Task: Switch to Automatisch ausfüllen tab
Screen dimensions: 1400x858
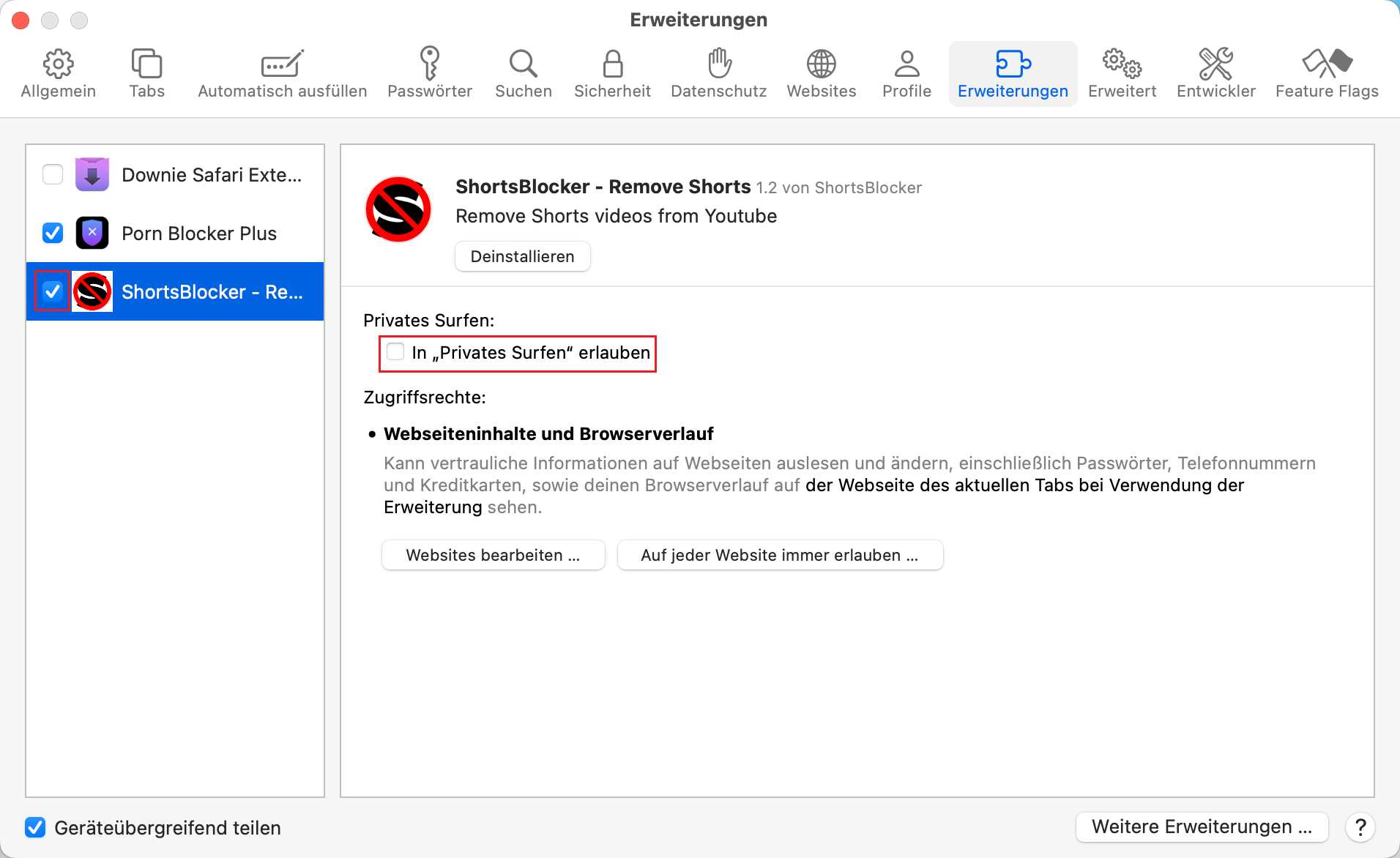Action: tap(282, 73)
